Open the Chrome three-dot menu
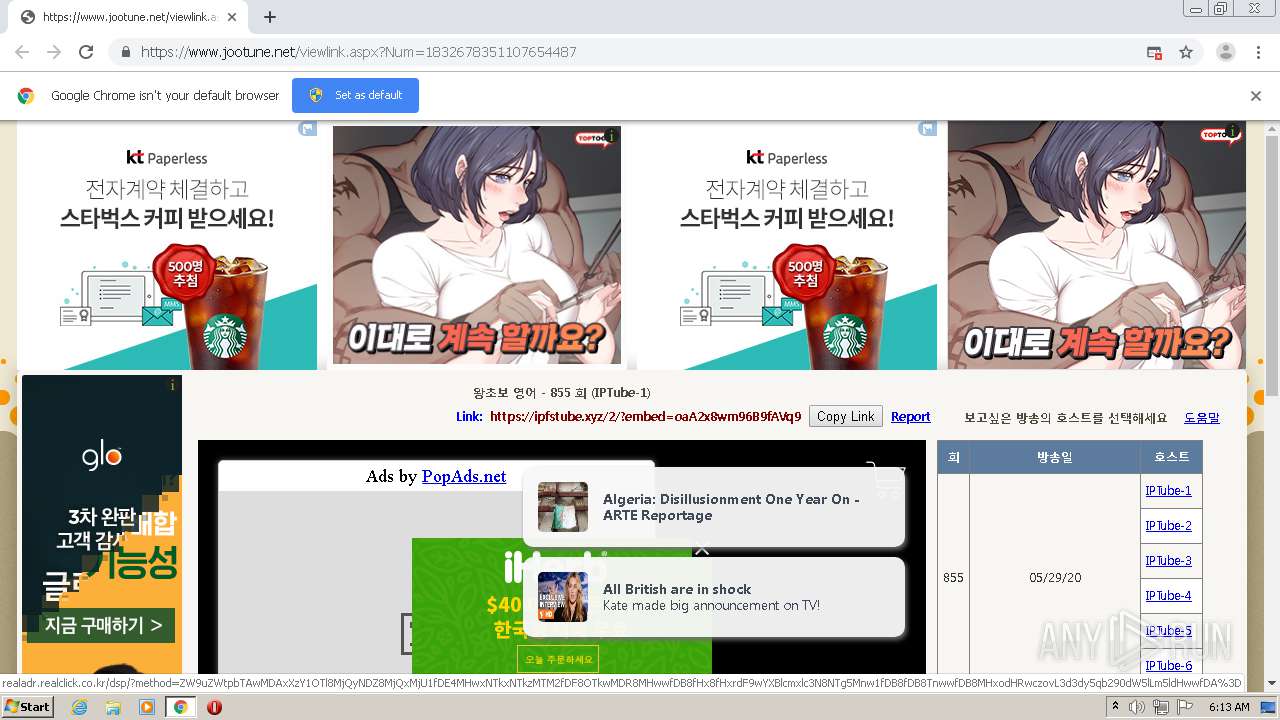 (x=1258, y=52)
